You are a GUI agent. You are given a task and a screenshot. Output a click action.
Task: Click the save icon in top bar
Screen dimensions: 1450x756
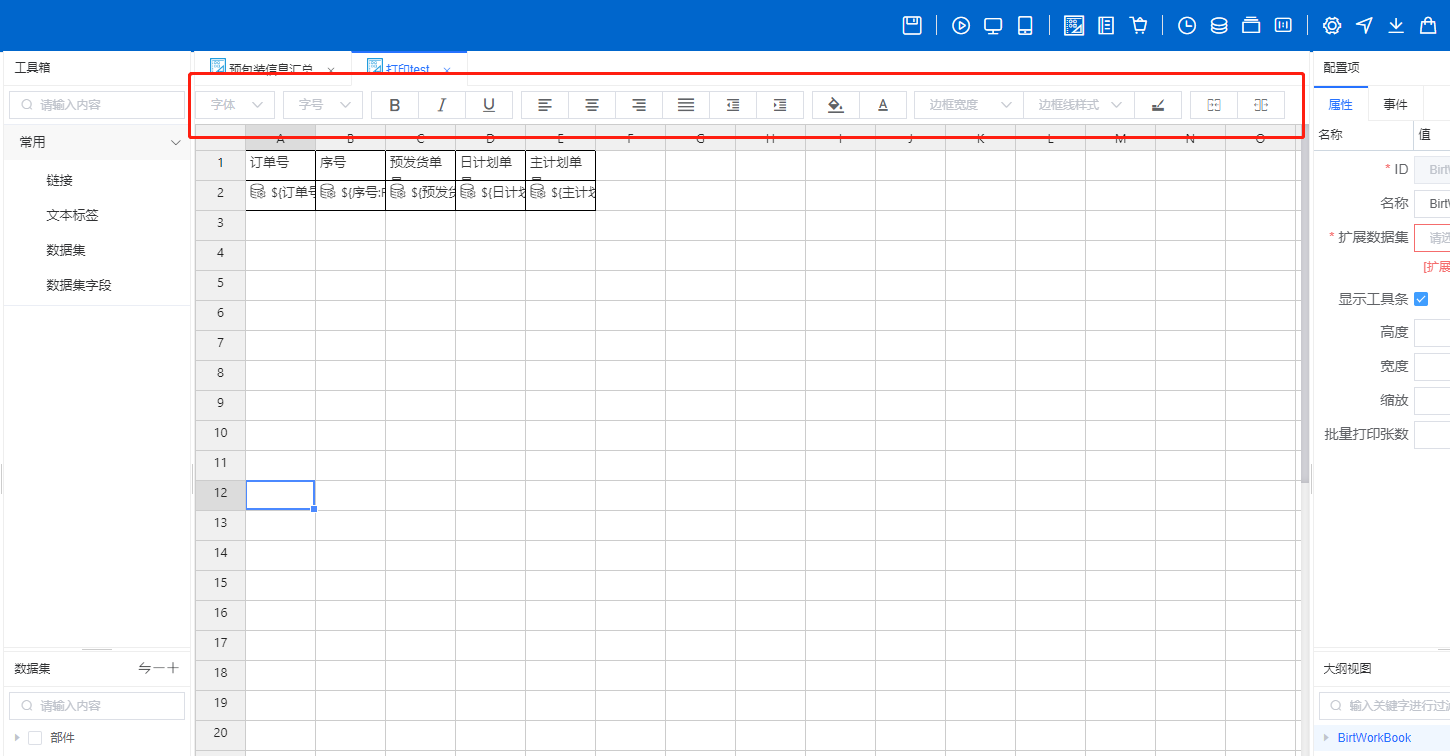pyautogui.click(x=912, y=26)
